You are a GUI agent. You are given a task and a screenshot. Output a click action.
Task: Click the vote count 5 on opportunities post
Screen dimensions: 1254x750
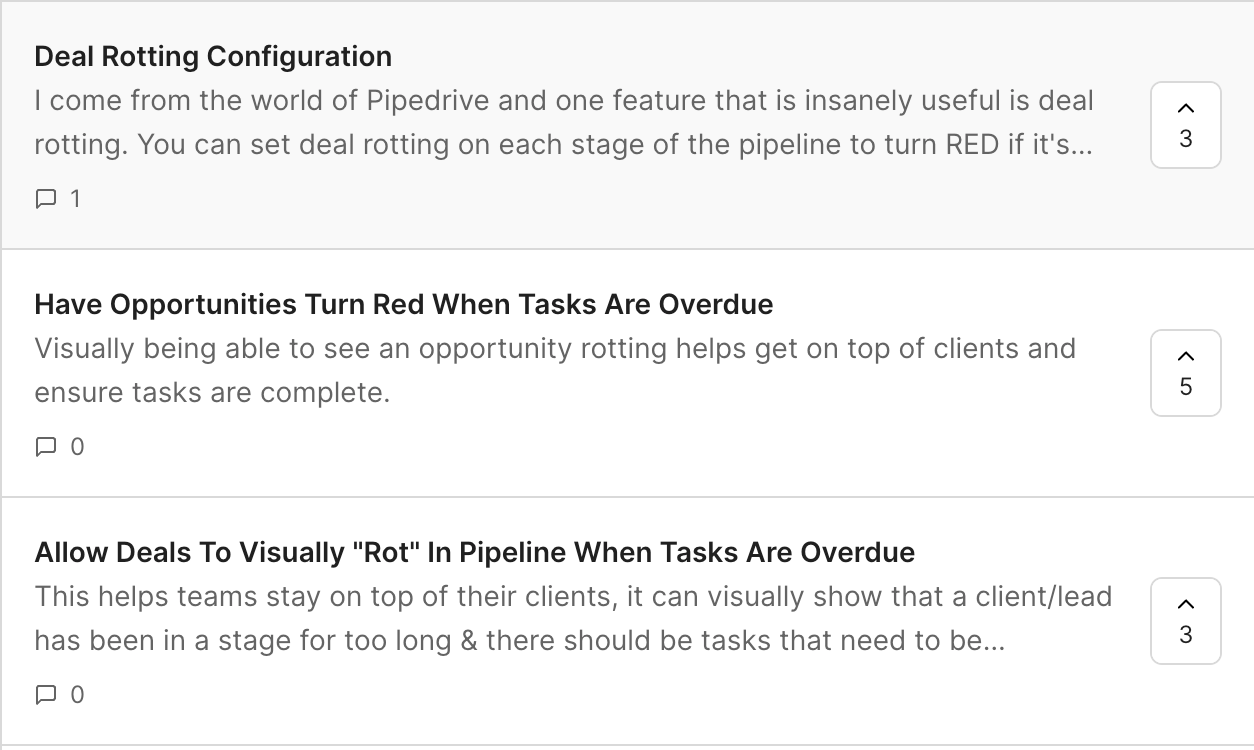(x=1186, y=387)
